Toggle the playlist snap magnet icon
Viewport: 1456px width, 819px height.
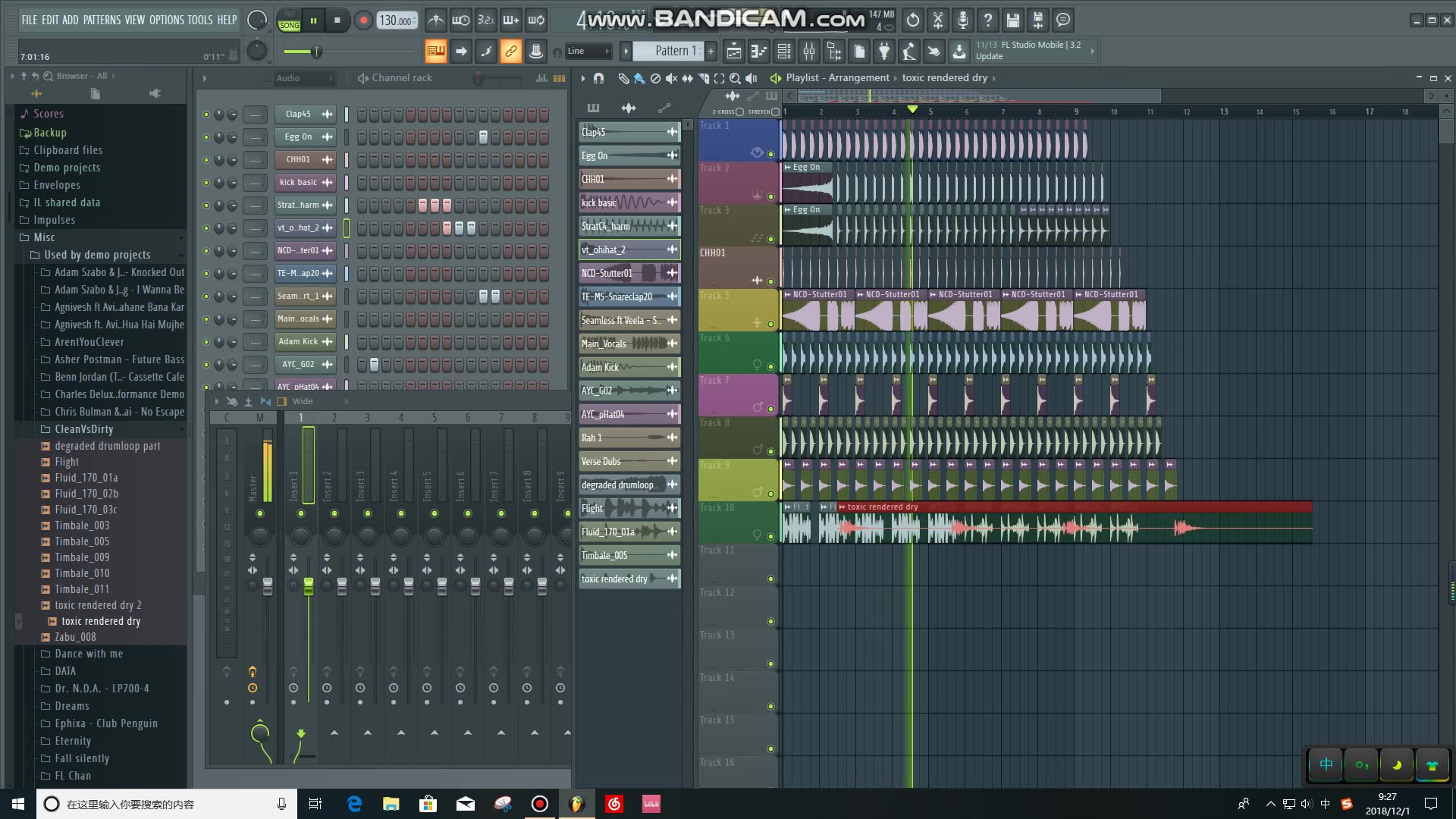598,78
